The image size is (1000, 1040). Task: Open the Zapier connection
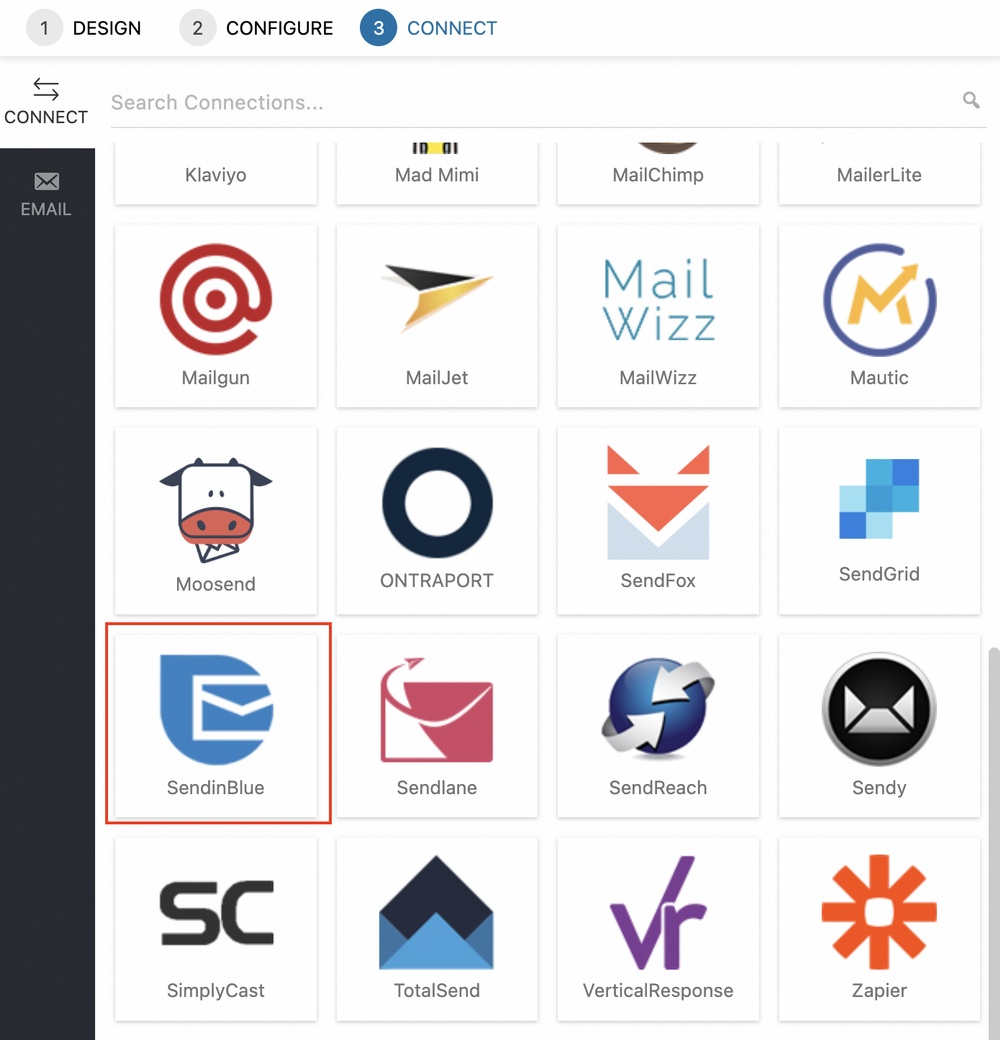[878, 927]
